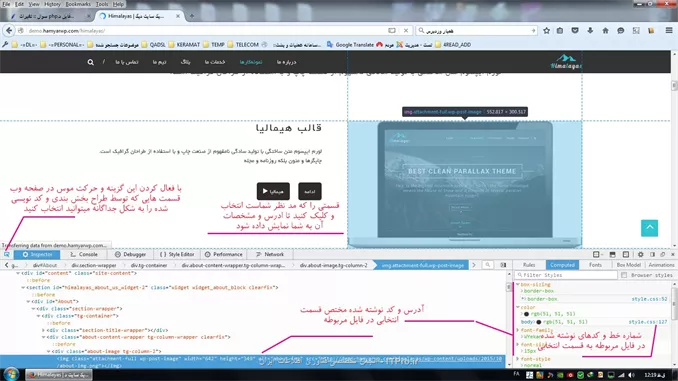Screen dimensions: 678x381
Task: Open the Network tab
Action: click(270, 255)
